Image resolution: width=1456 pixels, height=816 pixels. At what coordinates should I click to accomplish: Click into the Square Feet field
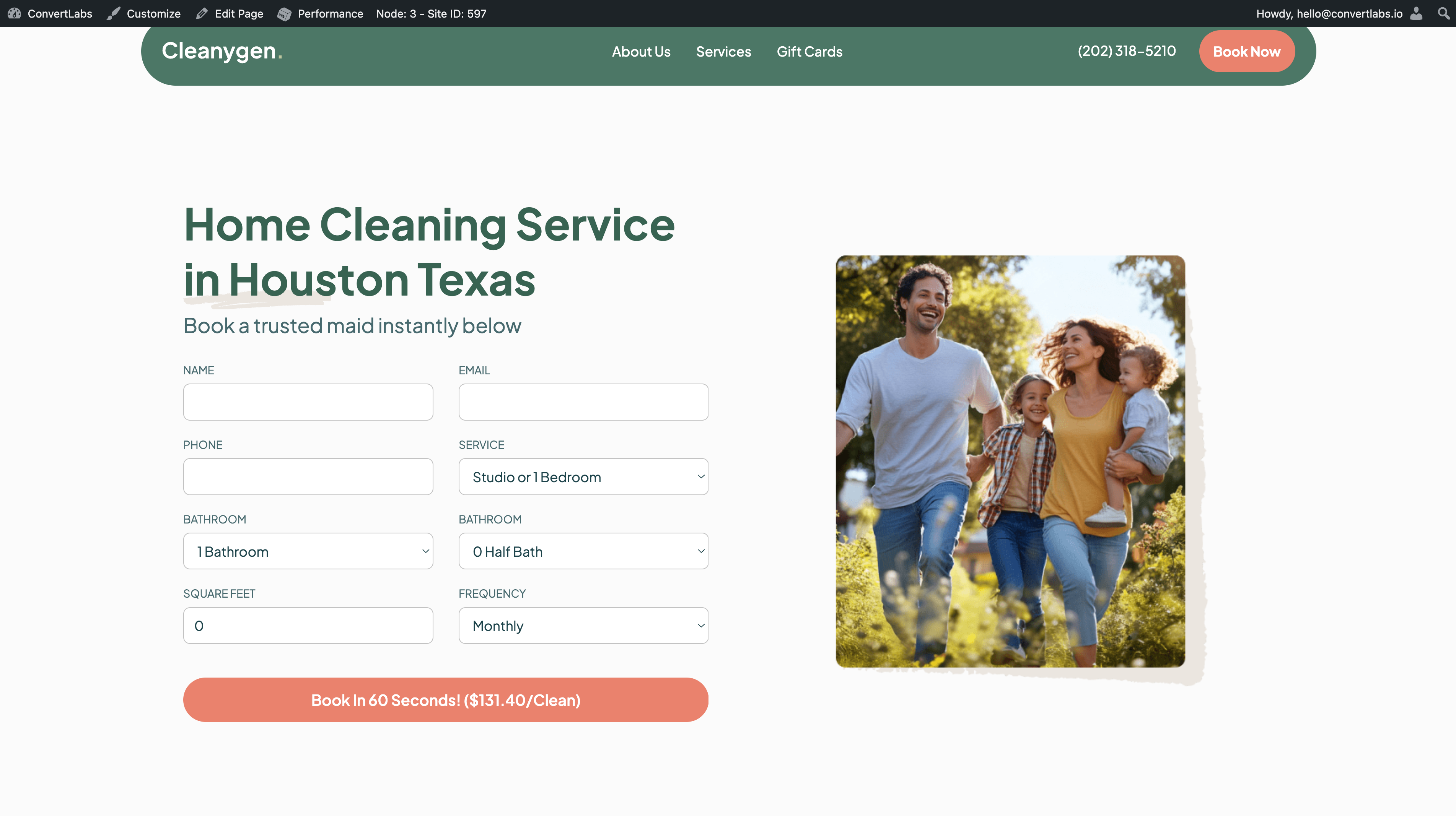(x=308, y=626)
